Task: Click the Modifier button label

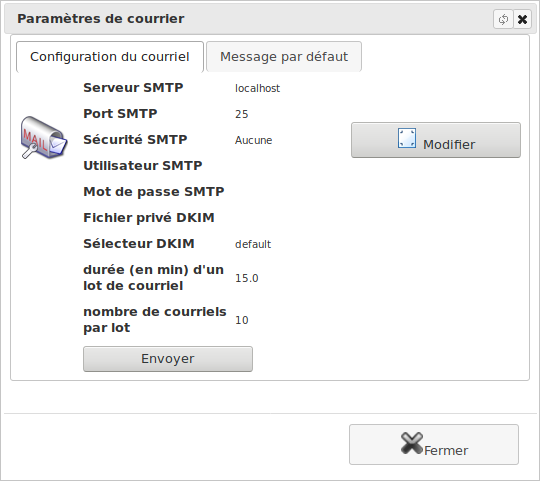Action: tap(449, 145)
